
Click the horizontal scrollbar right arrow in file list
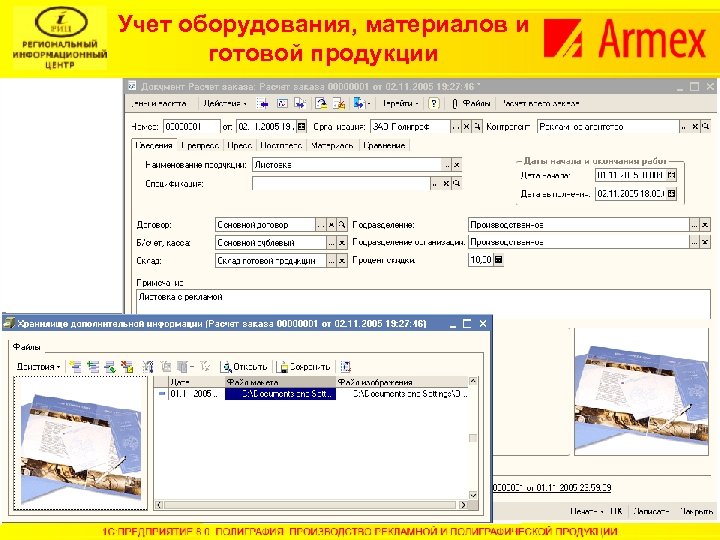coord(463,505)
